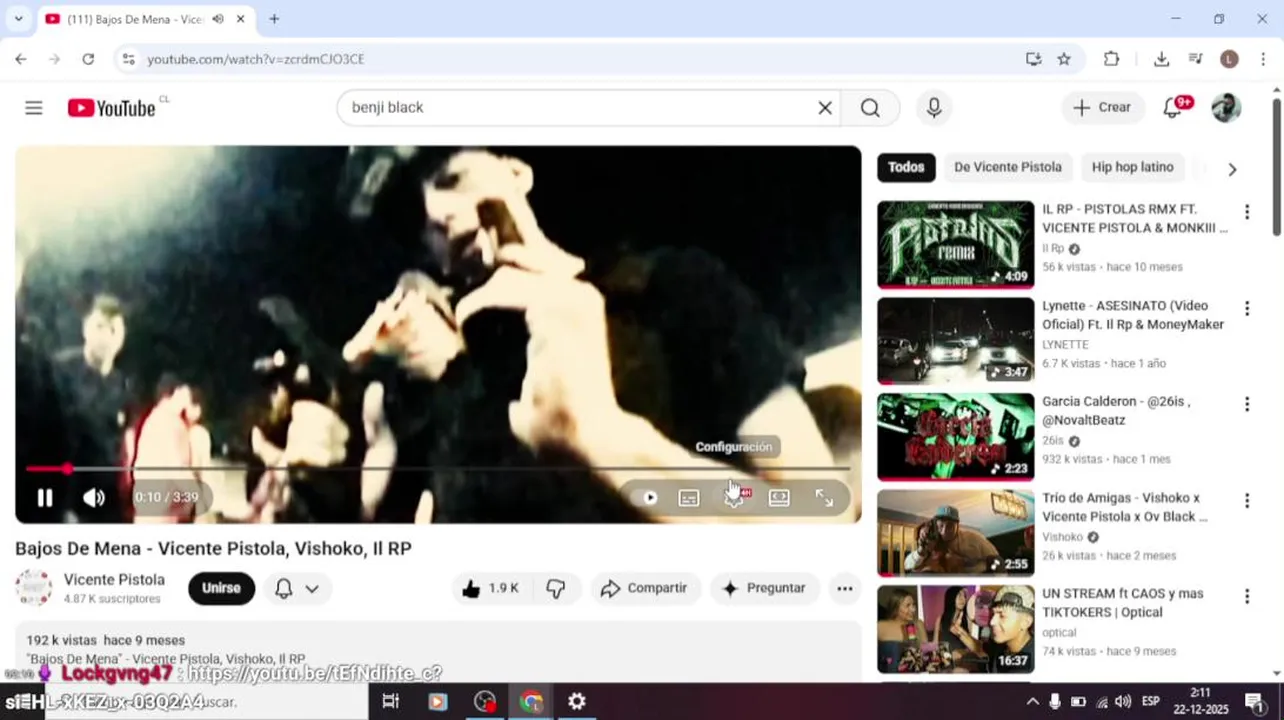This screenshot has width=1284, height=720.
Task: Open the site information icon in address bar
Action: [x=128, y=59]
